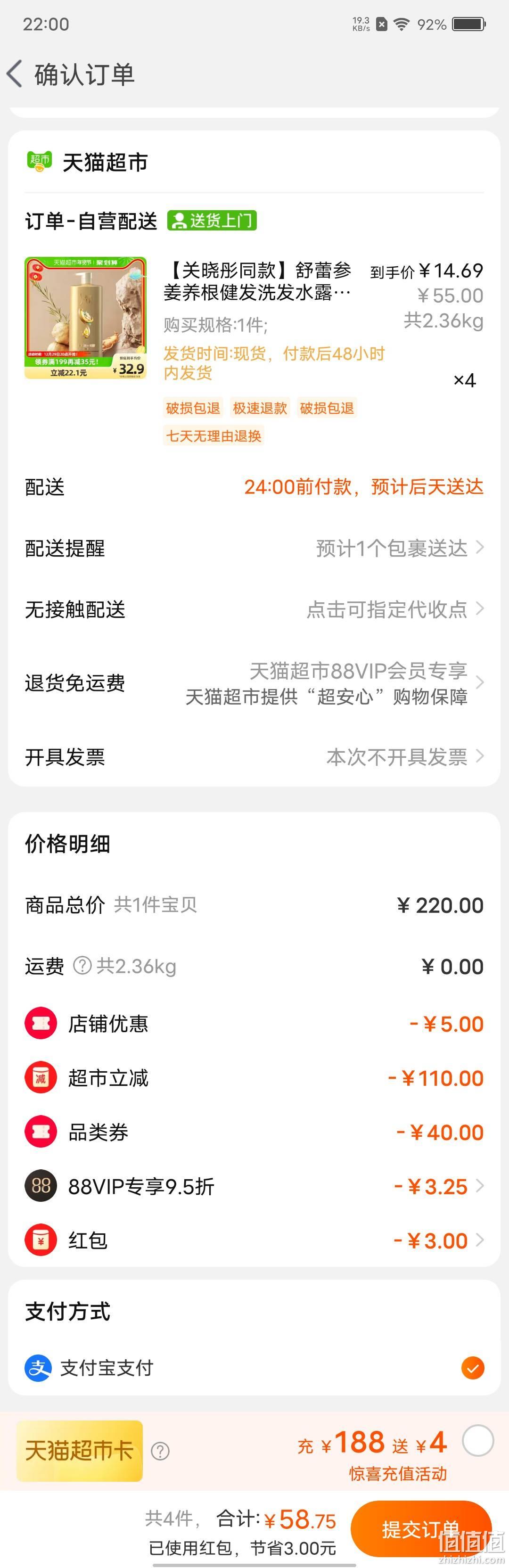Tap the back arrow beside 确认订单
The width and height of the screenshot is (509, 1568).
pyautogui.click(x=15, y=74)
